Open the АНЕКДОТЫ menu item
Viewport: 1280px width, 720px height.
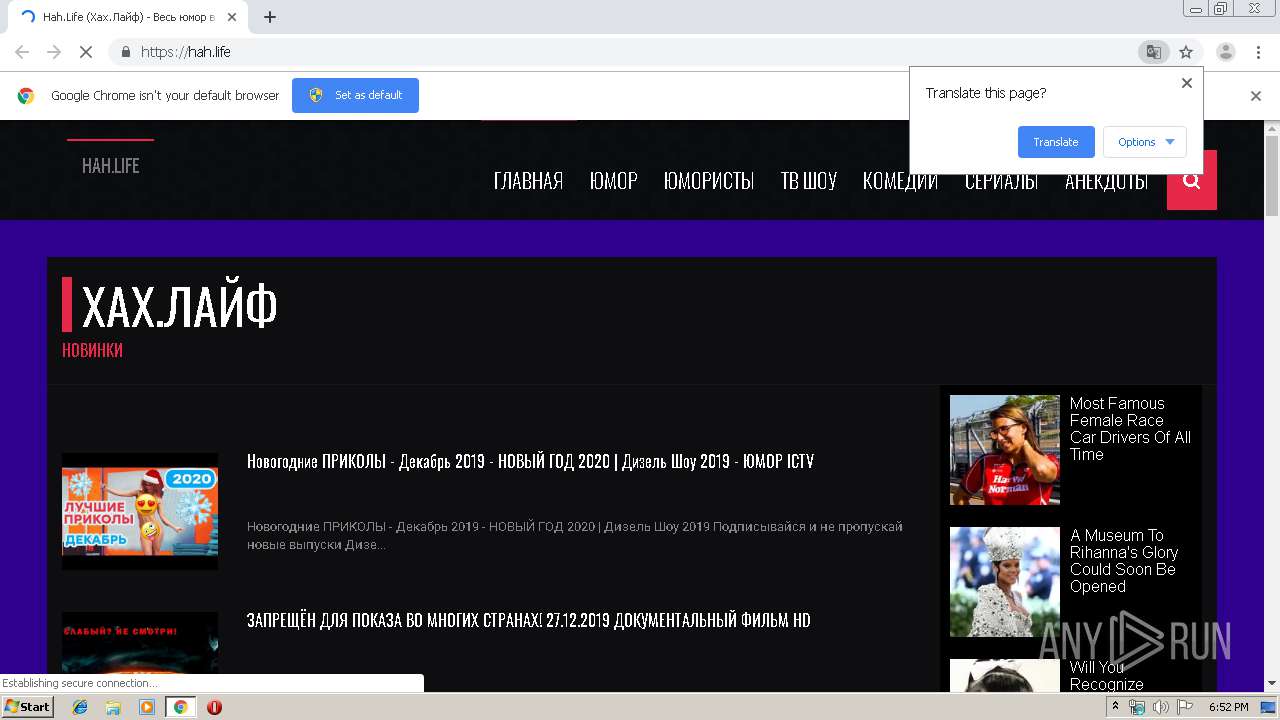pos(1106,181)
